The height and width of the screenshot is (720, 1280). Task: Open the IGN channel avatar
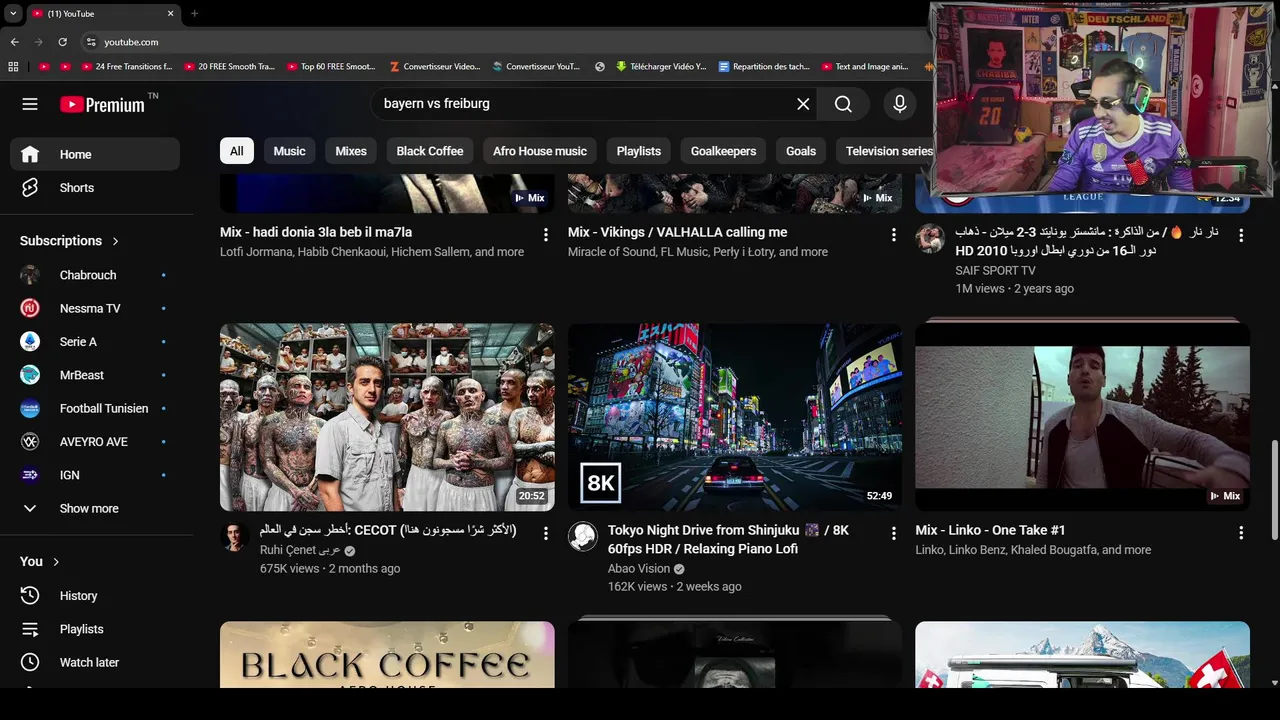coord(30,475)
